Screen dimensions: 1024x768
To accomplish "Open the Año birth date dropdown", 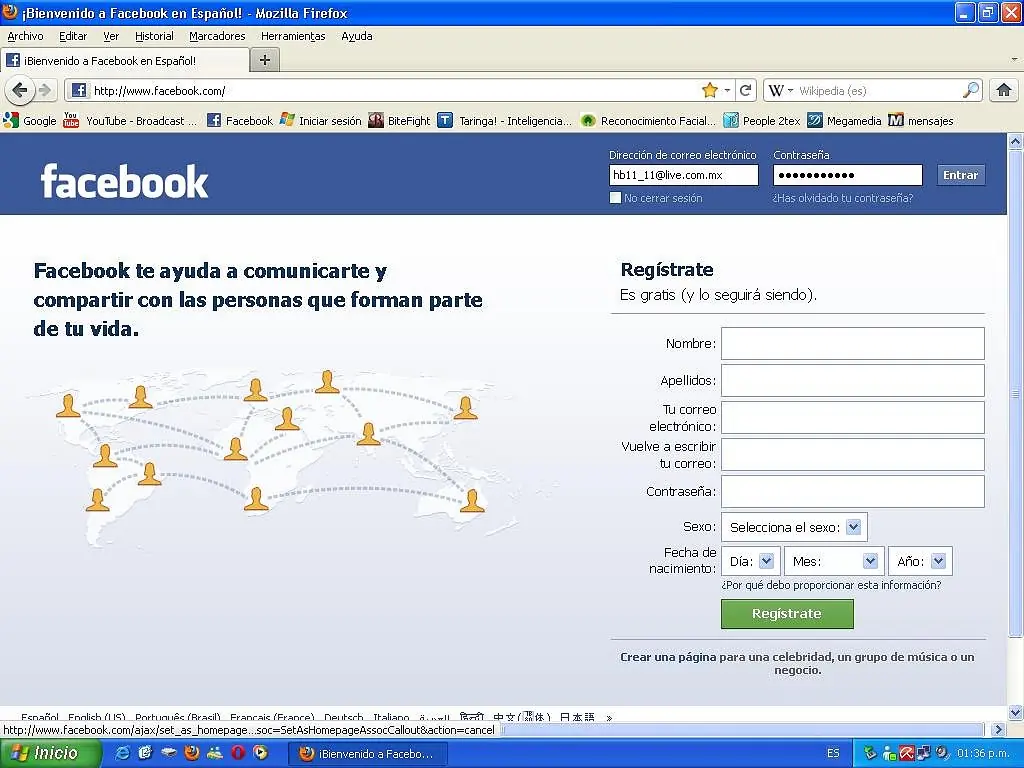I will click(920, 561).
